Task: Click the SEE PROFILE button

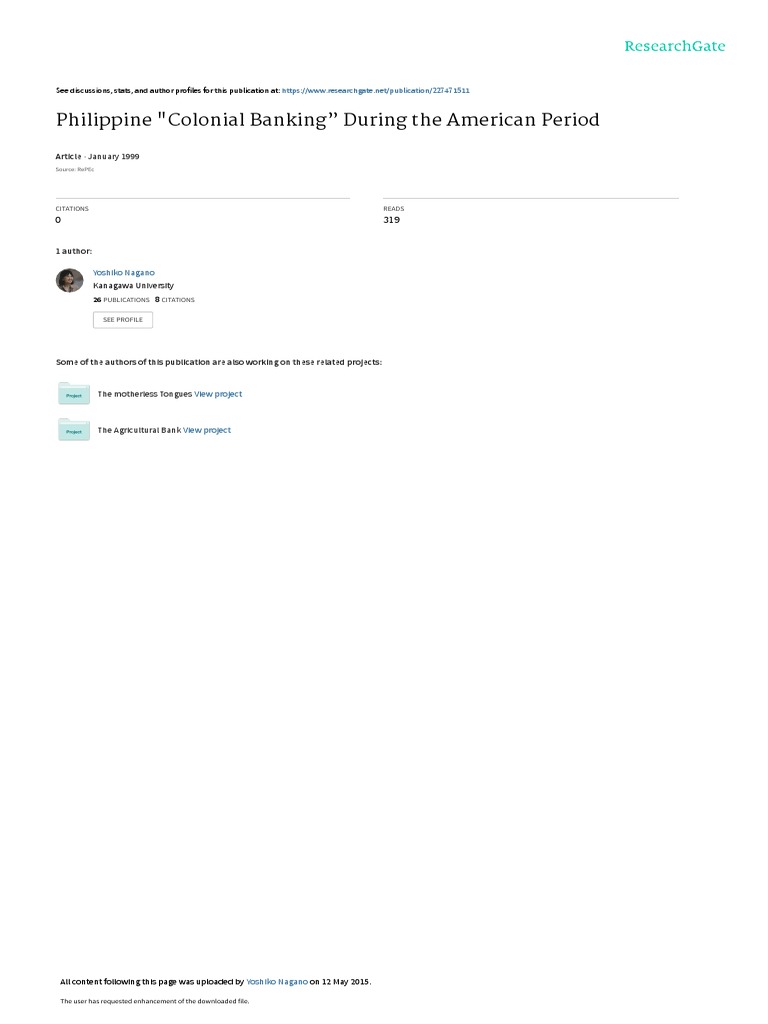Action: (123, 320)
